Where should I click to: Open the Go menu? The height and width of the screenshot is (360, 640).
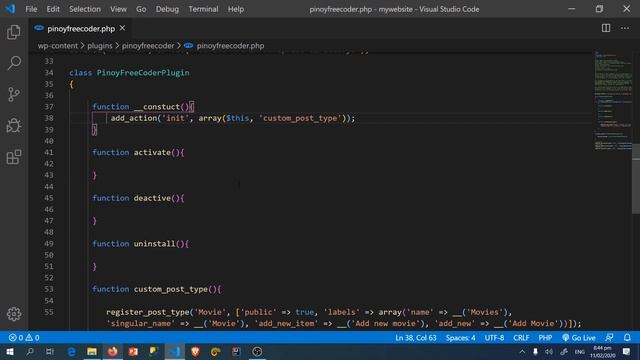(141, 9)
